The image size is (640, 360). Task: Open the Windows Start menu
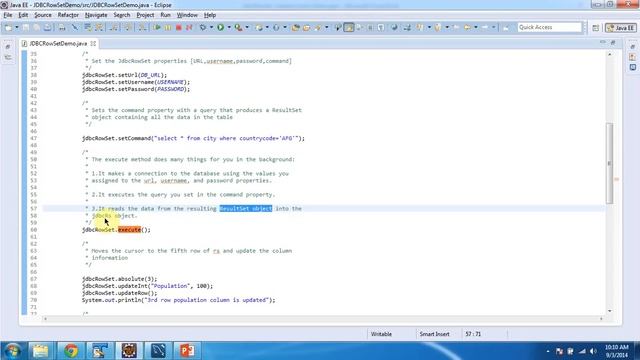[x=12, y=351]
